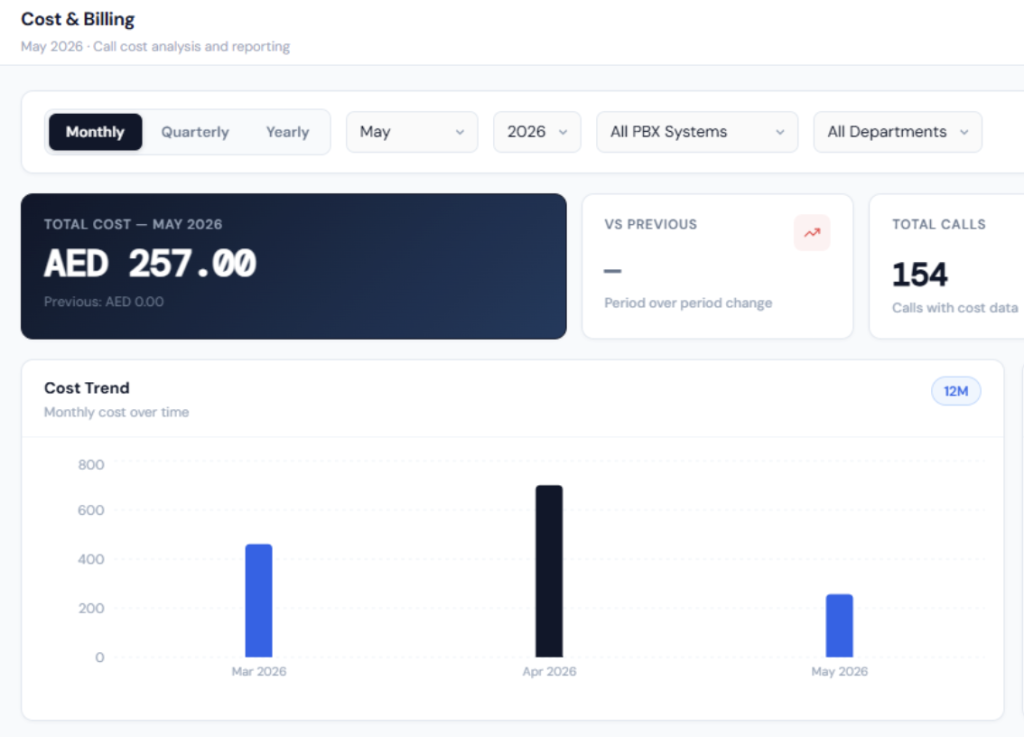Image resolution: width=1024 pixels, height=737 pixels.
Task: Click the chevron in the 2026 year selector
Action: coord(563,132)
